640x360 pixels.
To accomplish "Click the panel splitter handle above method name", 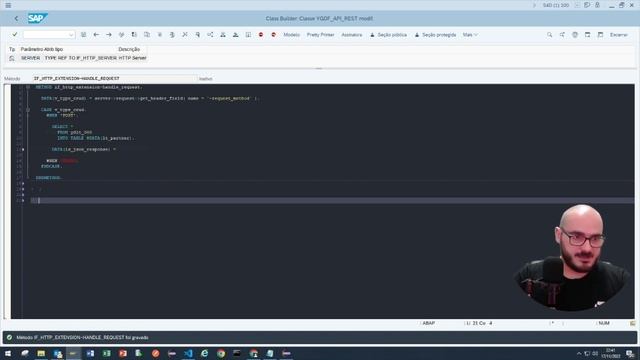I will [319, 69].
